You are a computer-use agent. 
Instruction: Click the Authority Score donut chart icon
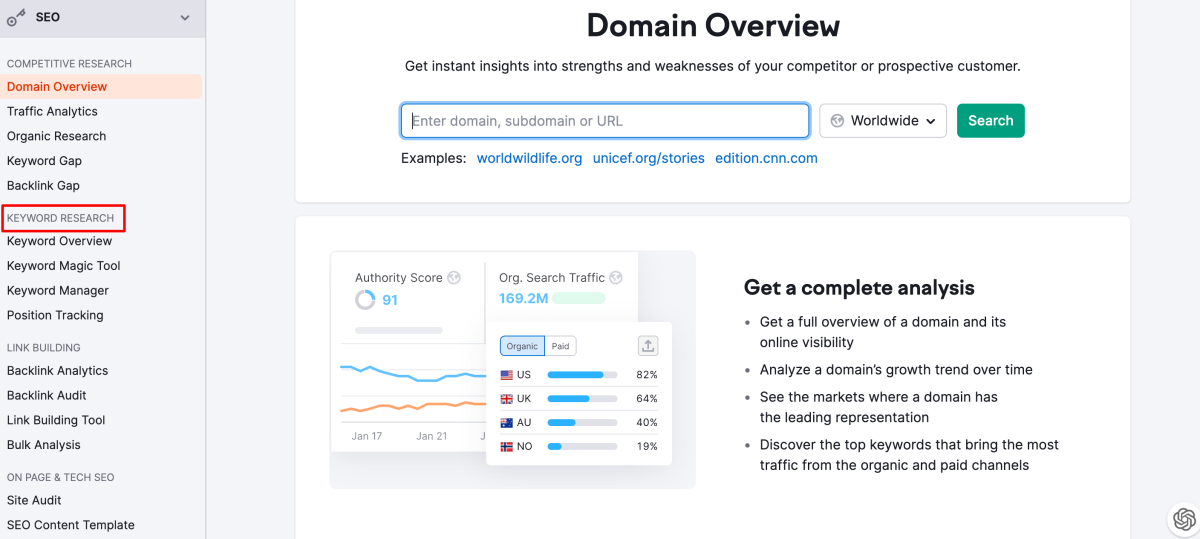(365, 300)
